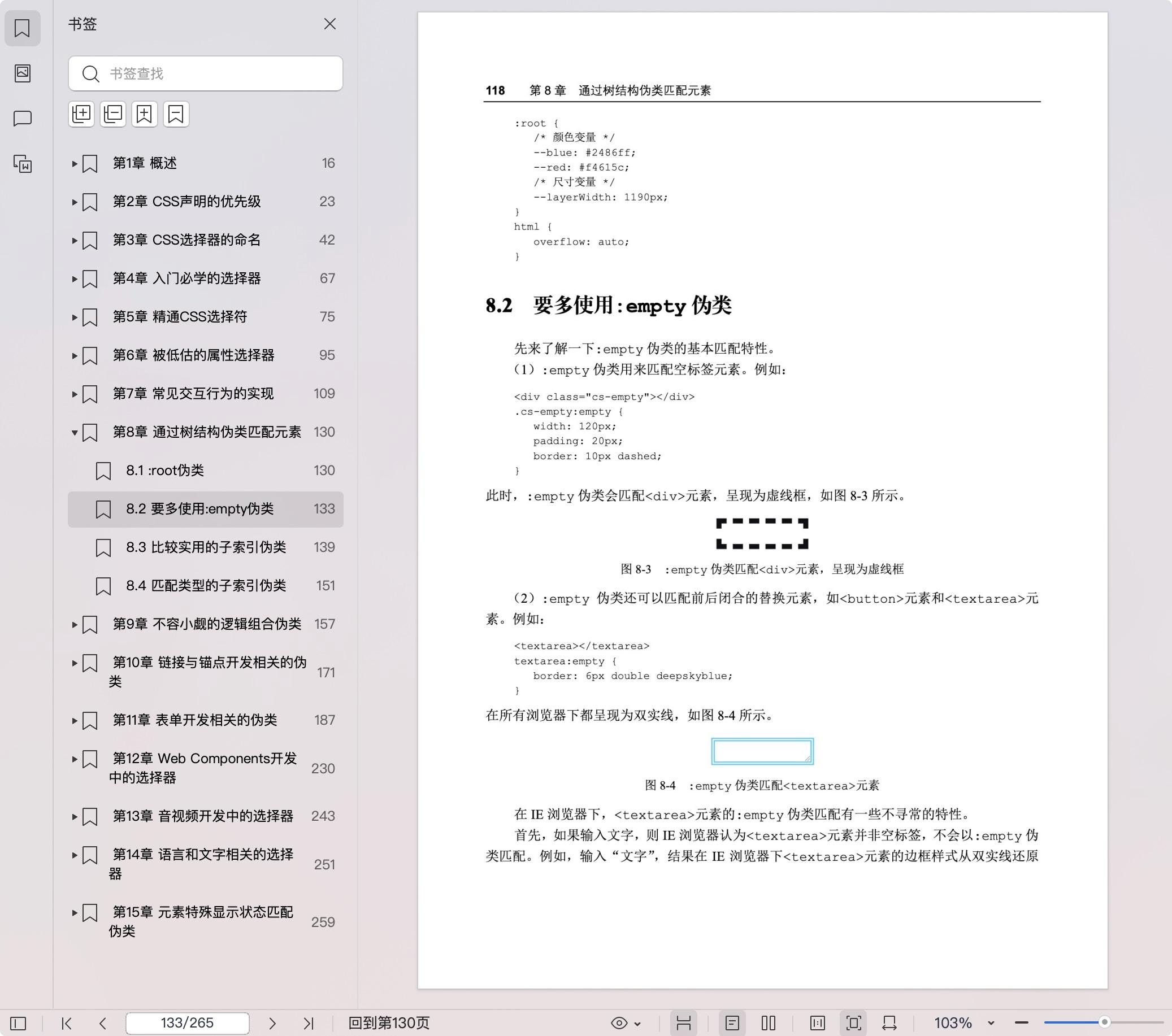Image resolution: width=1172 pixels, height=1036 pixels.
Task: Click the fit width icon
Action: point(889,1023)
